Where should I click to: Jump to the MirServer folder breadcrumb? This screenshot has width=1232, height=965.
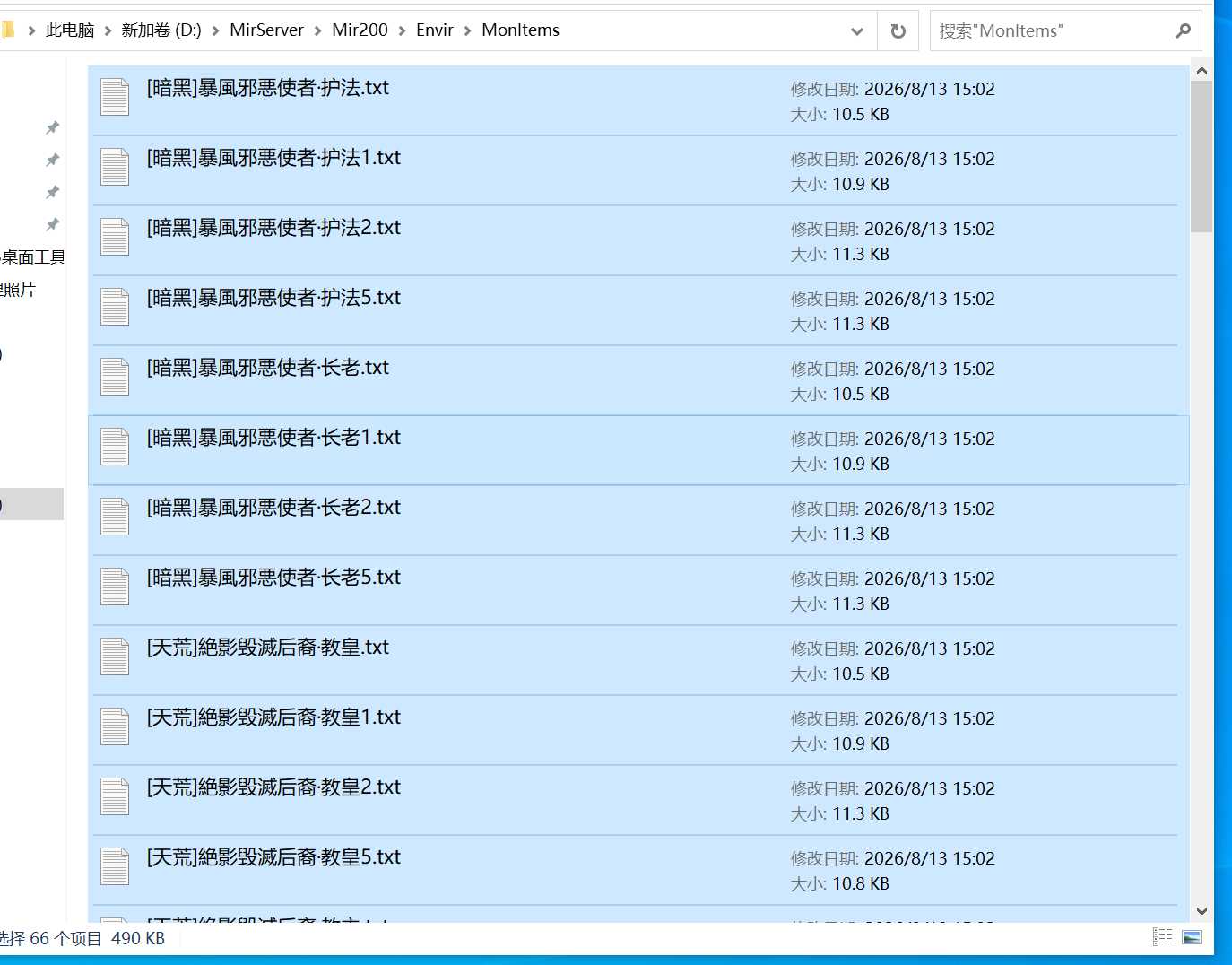coord(266,30)
